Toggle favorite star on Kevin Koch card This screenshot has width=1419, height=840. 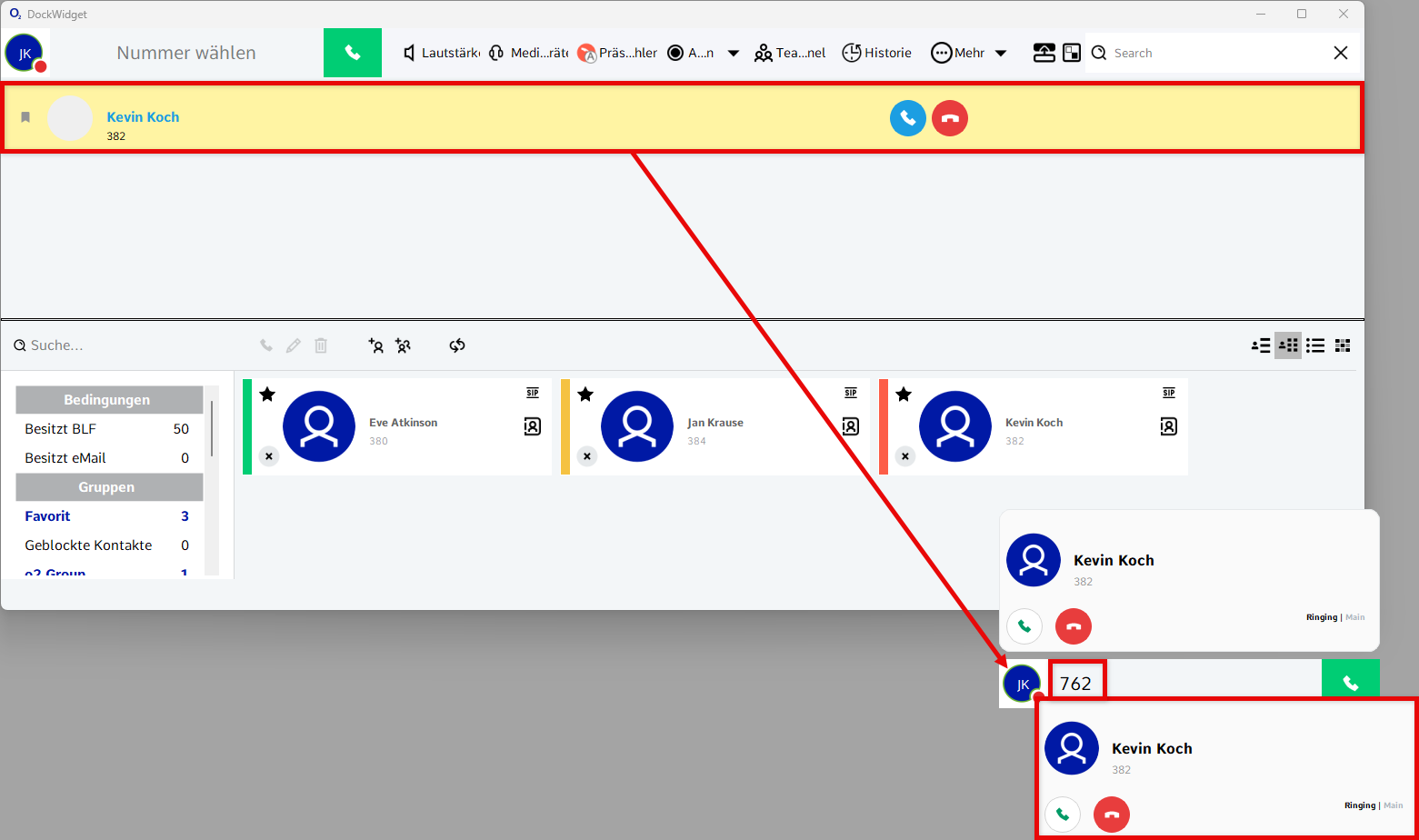[x=904, y=395]
